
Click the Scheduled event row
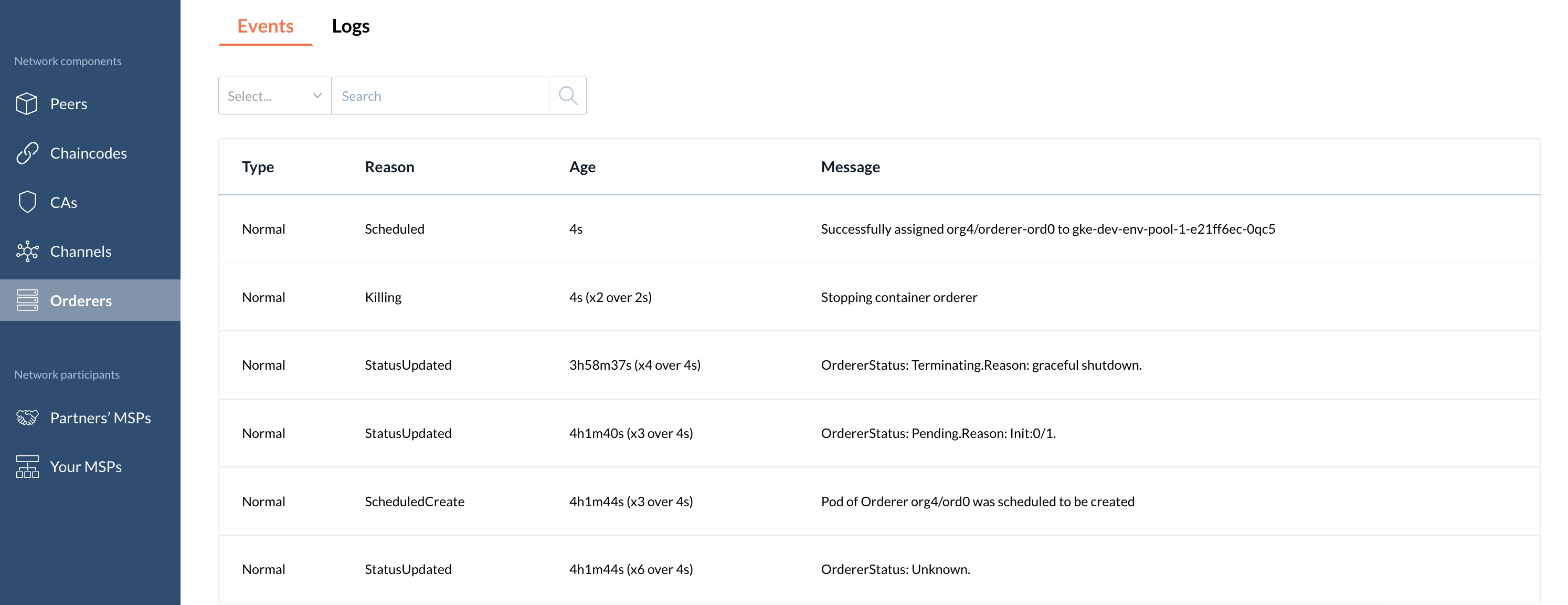coord(878,229)
